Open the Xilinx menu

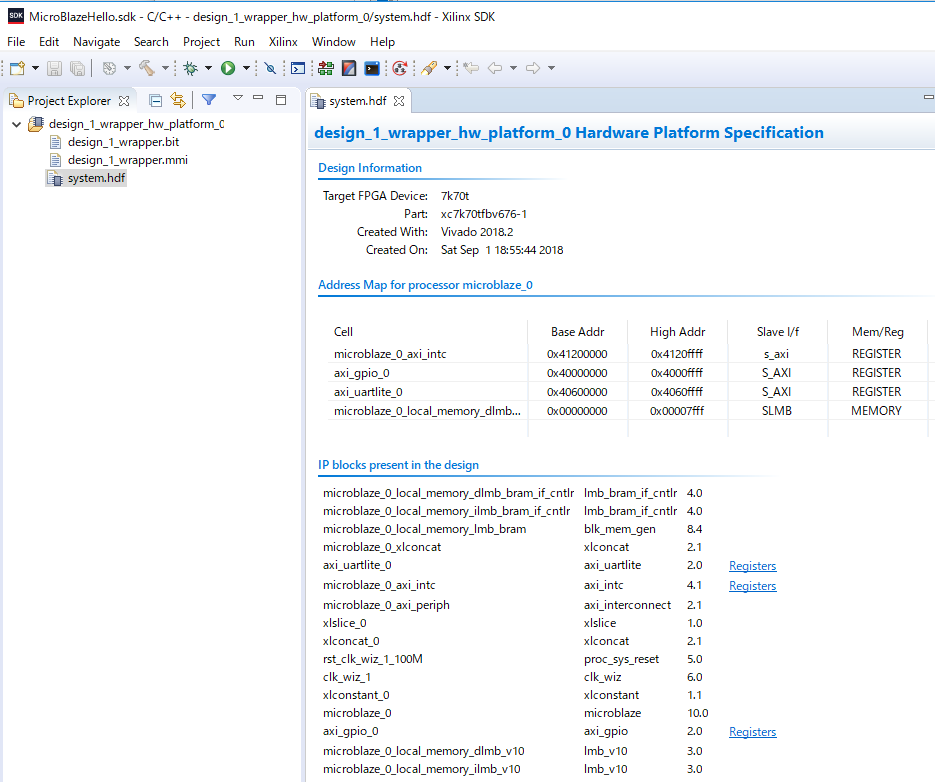point(283,42)
